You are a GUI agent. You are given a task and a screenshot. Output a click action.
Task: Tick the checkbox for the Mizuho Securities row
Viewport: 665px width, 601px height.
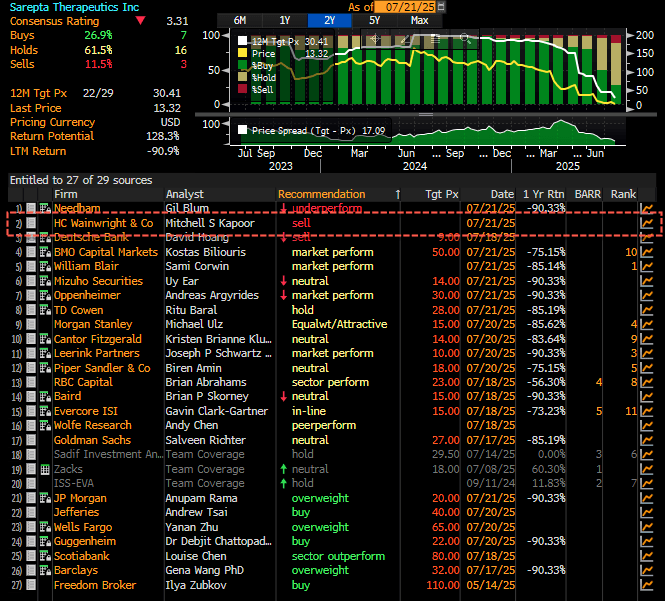(31, 282)
